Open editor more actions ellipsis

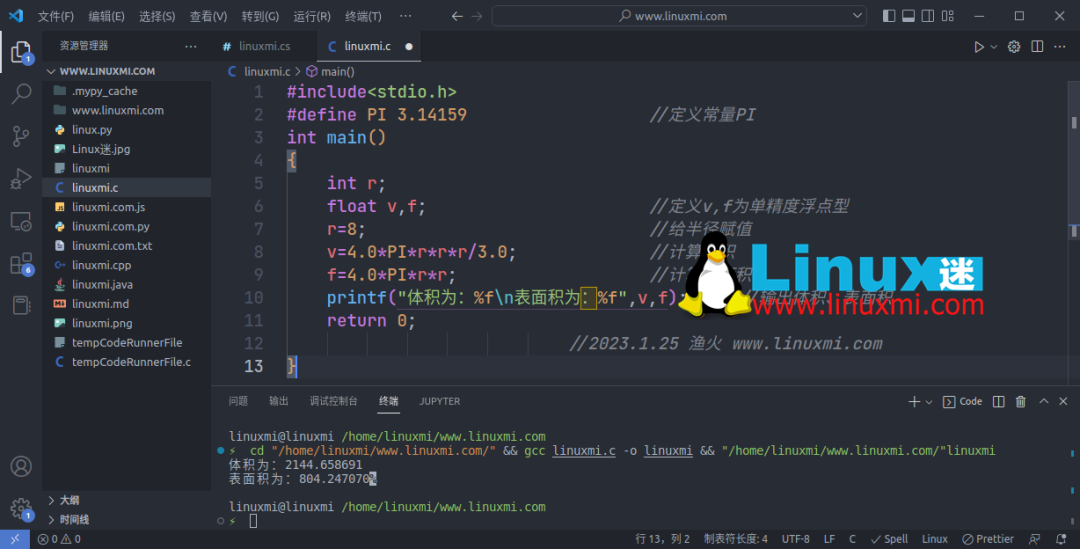point(1060,47)
